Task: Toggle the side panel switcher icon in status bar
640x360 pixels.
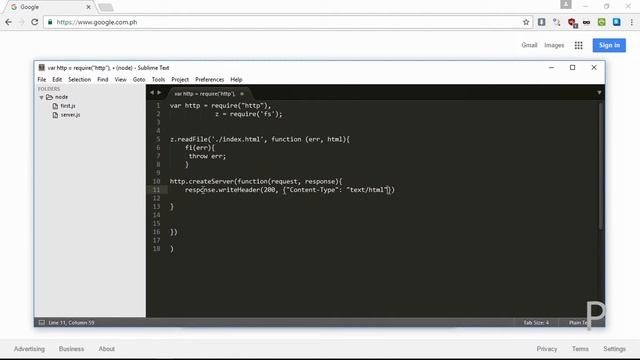Action: pos(41,322)
